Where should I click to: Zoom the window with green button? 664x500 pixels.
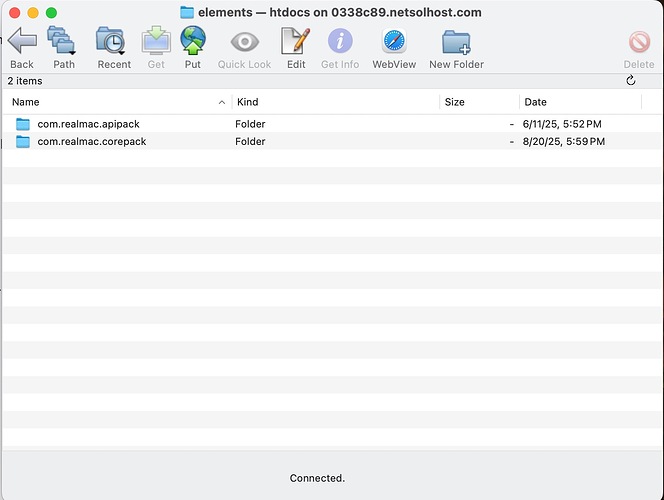click(x=51, y=13)
